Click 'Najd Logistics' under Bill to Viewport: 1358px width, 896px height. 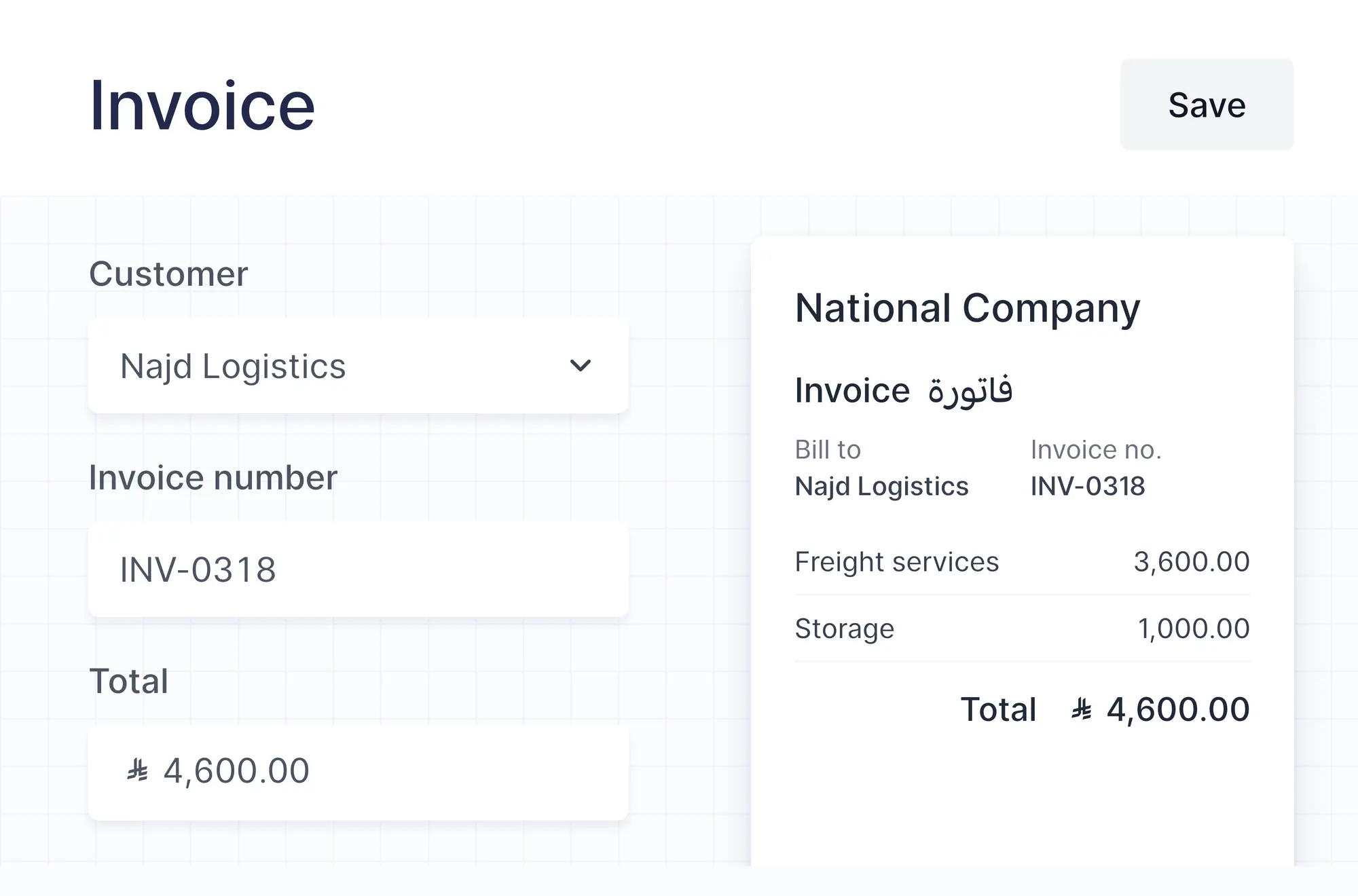tap(881, 487)
